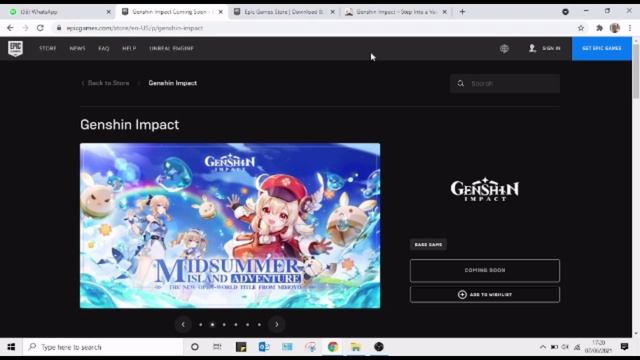640x360 pixels.
Task: Click the COMING SOON button
Action: [x=485, y=270]
